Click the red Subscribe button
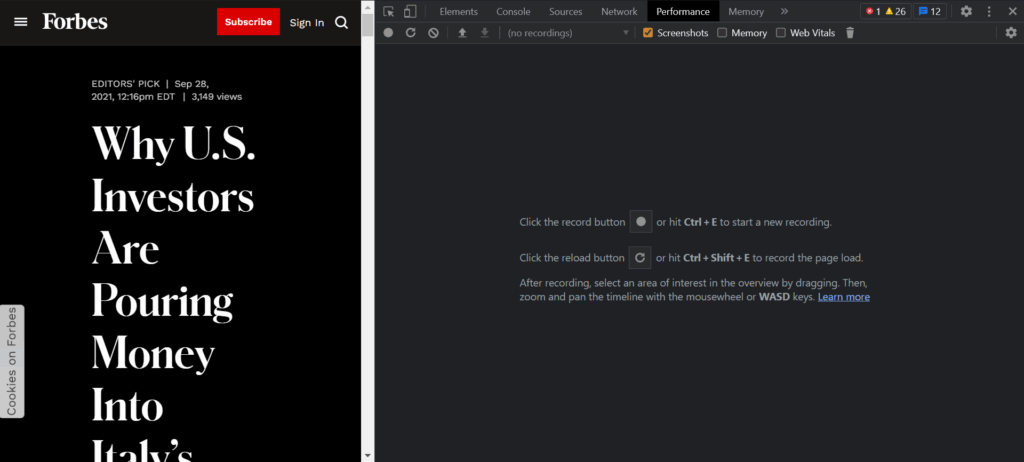Viewport: 1024px width, 462px height. point(248,22)
